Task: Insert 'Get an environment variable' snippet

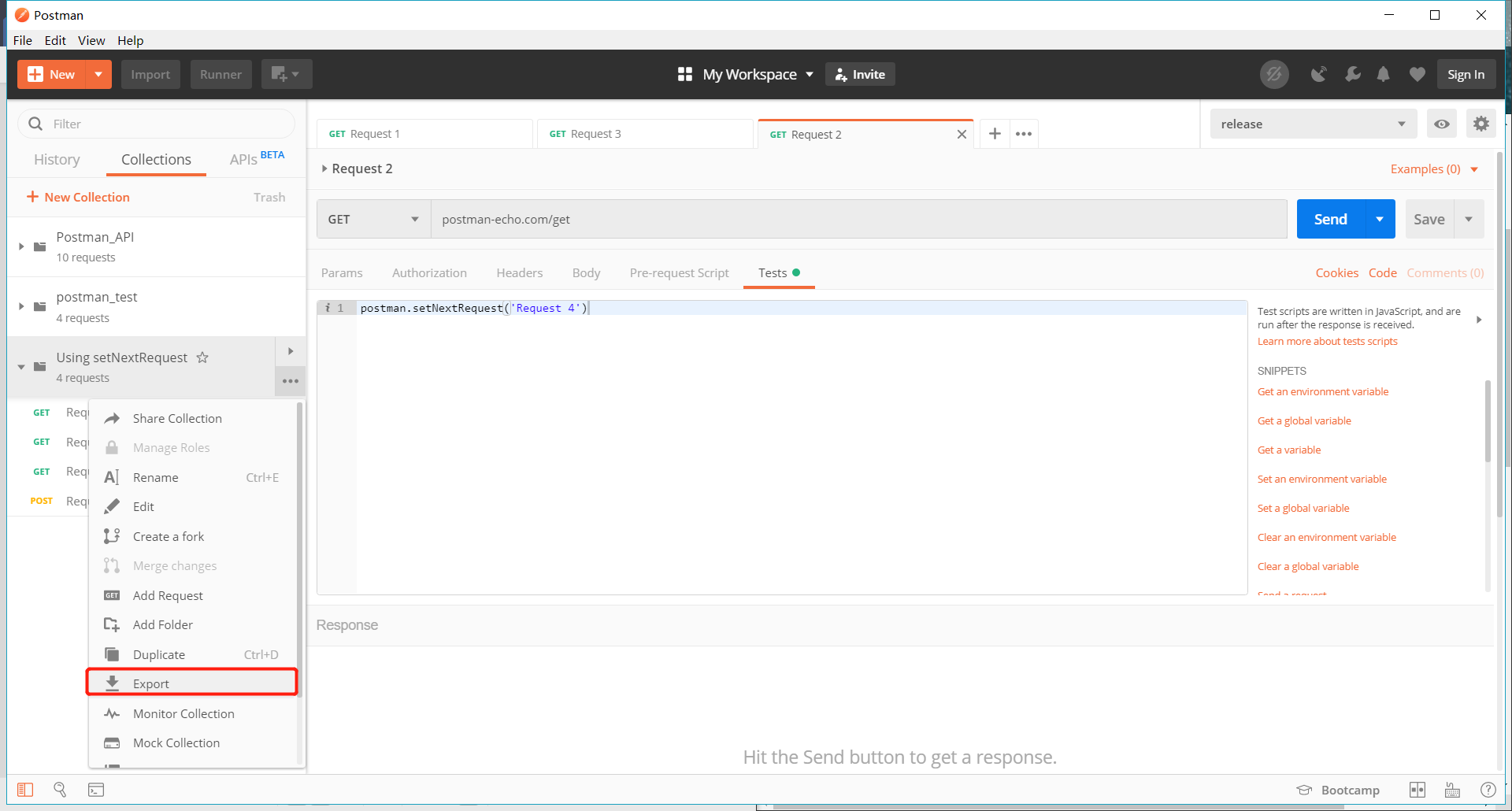Action: (x=1323, y=391)
